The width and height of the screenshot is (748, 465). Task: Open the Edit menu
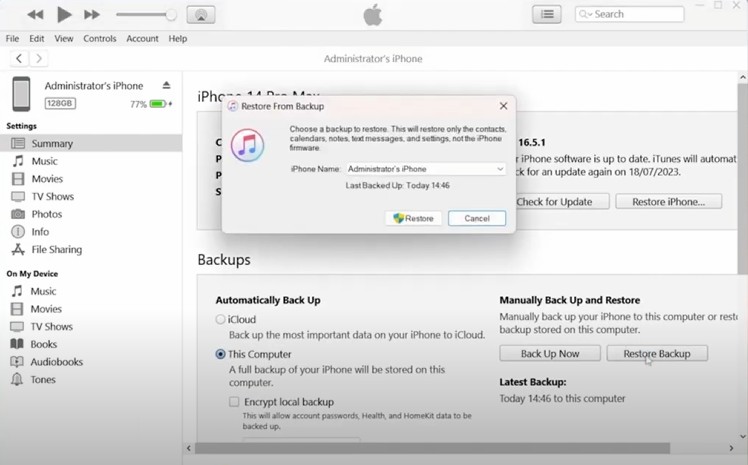pos(37,39)
